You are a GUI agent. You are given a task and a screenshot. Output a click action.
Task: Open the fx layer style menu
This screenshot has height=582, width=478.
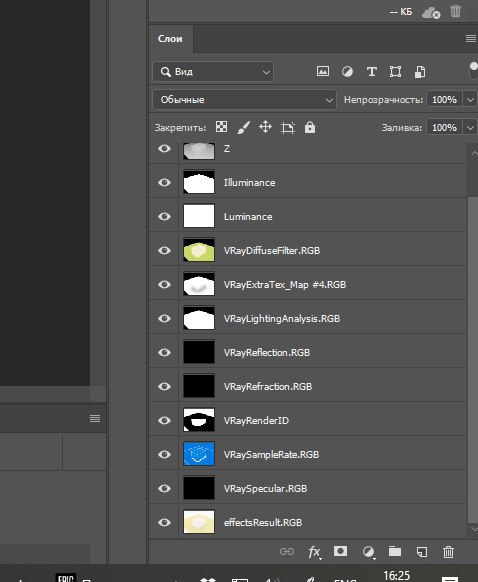coord(314,552)
